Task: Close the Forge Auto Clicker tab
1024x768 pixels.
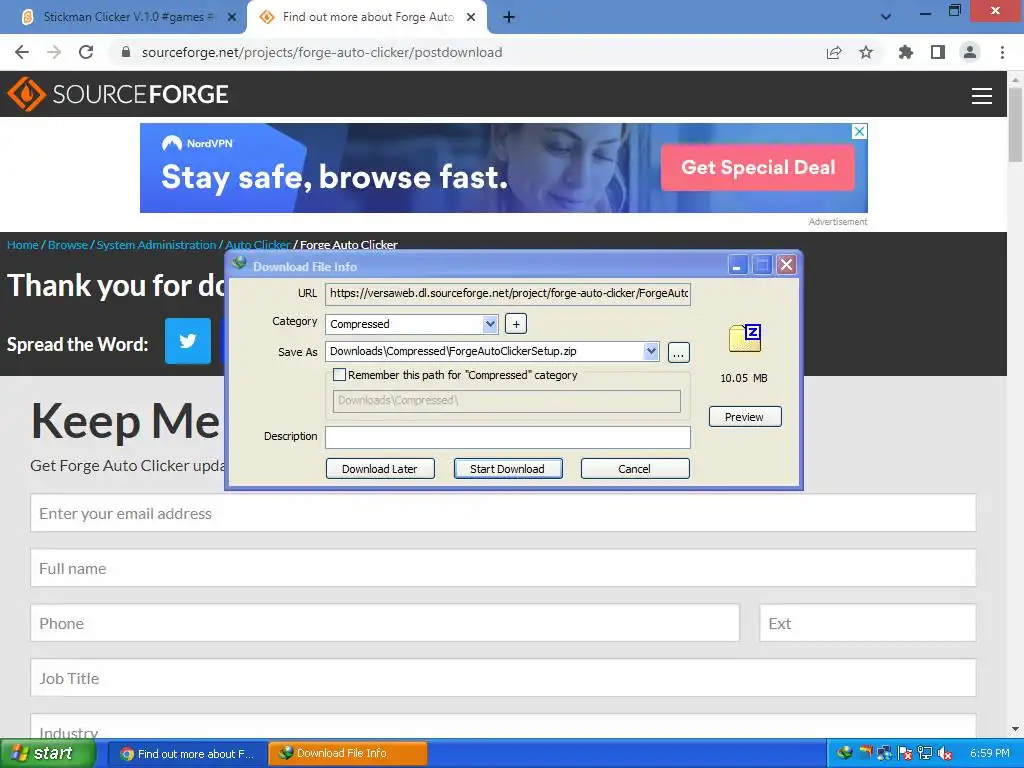Action: [471, 18]
